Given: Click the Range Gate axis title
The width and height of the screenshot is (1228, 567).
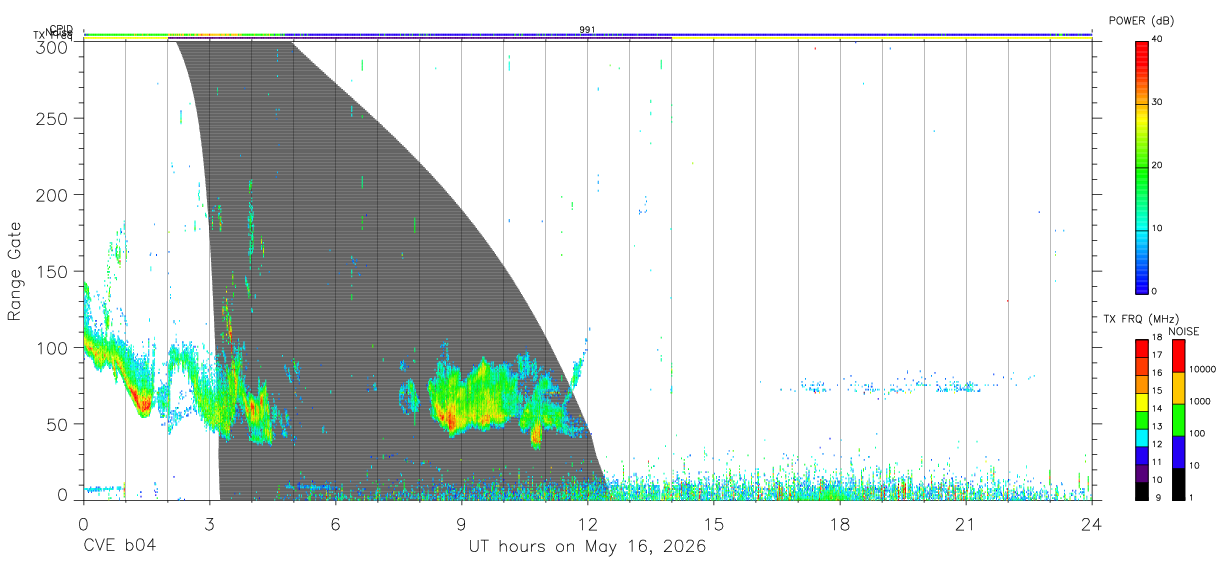Looking at the screenshot, I should pyautogui.click(x=16, y=271).
